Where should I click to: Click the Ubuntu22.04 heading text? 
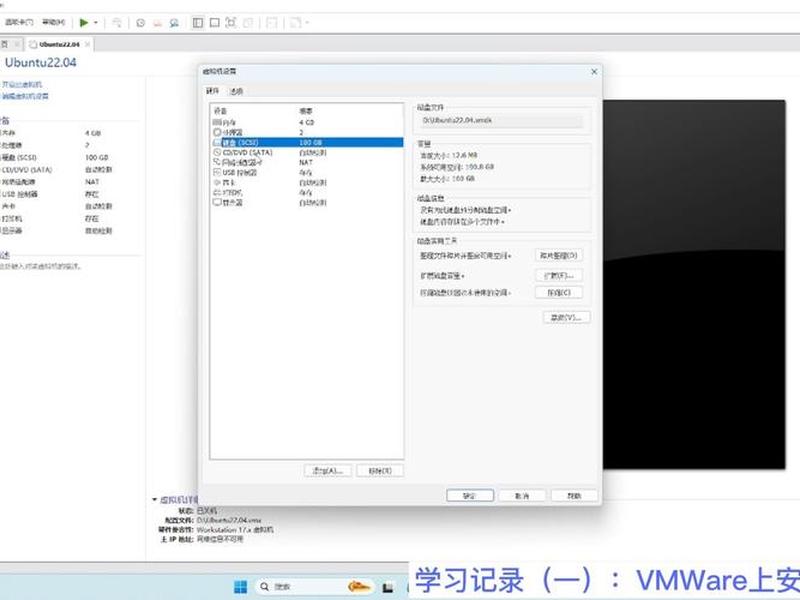[40, 63]
